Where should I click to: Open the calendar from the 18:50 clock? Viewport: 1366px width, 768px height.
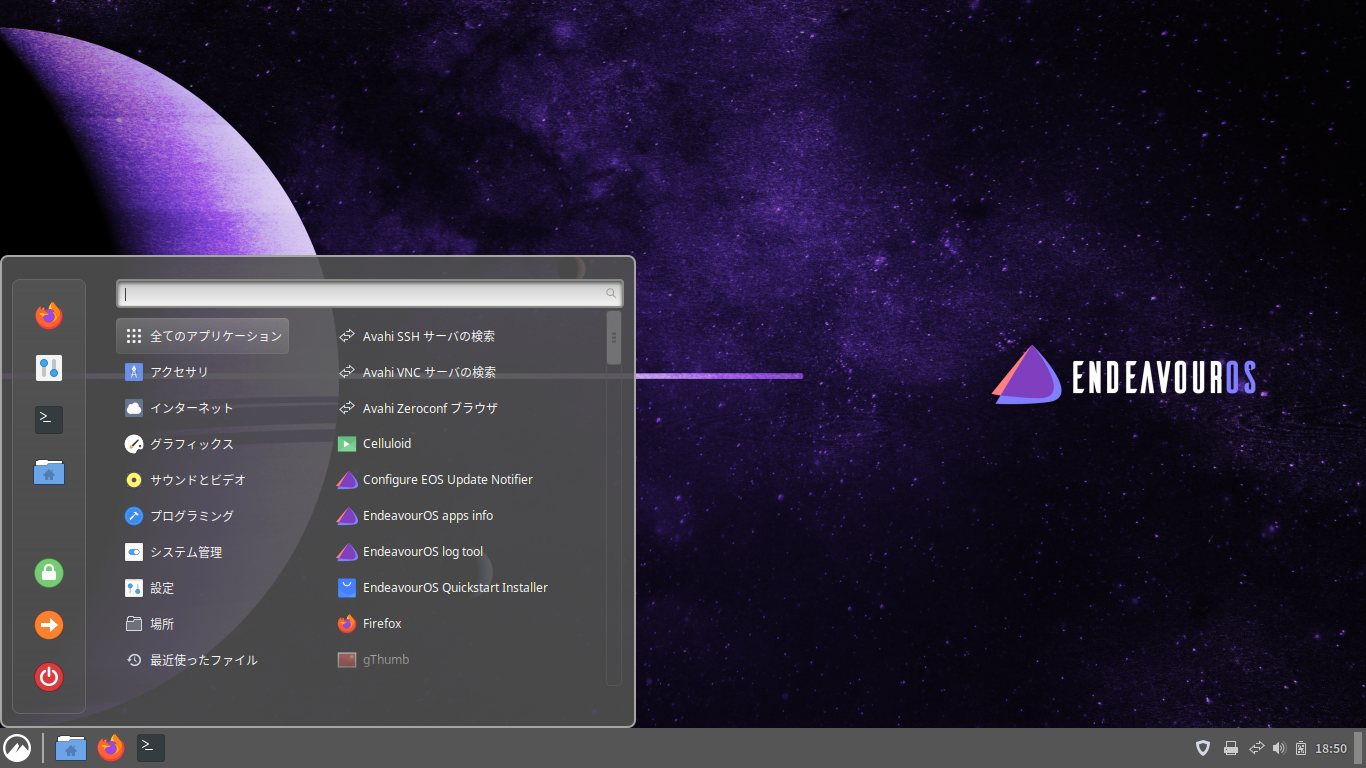click(1331, 748)
